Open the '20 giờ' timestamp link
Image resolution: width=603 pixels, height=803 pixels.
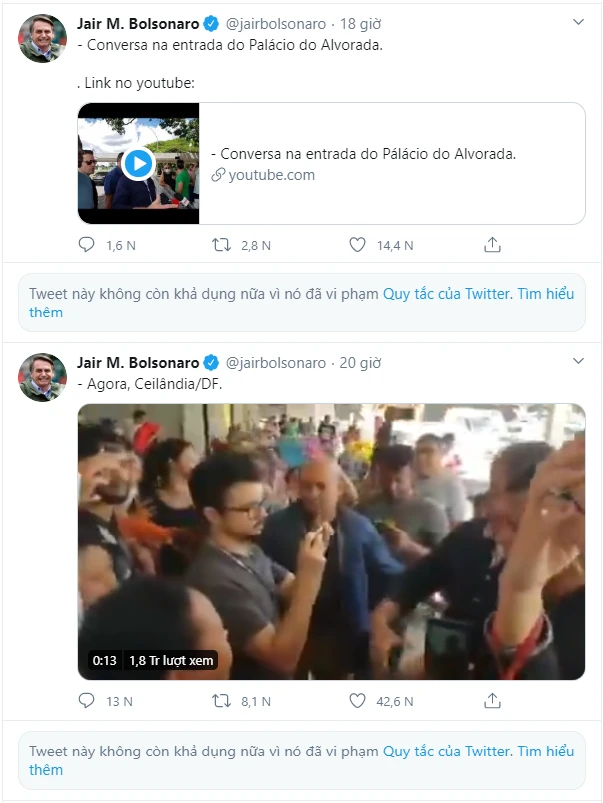[x=363, y=362]
